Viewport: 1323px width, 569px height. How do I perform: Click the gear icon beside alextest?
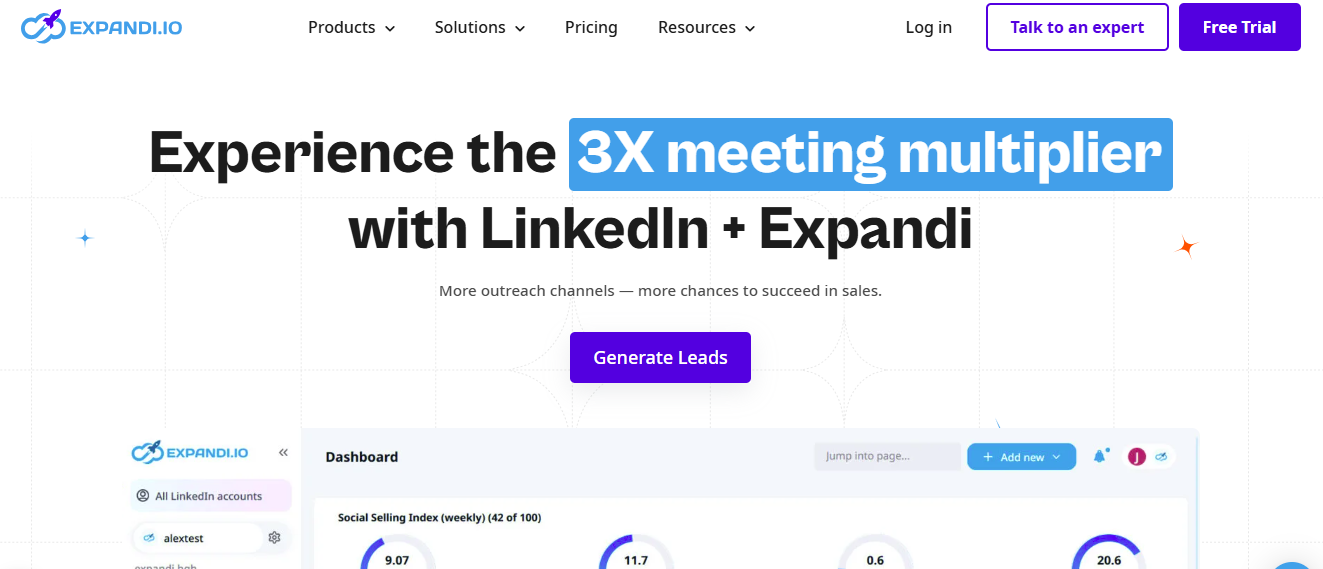tap(274, 538)
